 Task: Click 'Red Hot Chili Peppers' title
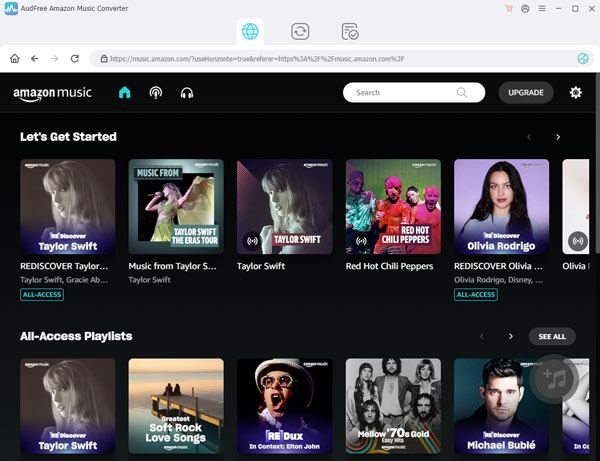(389, 266)
